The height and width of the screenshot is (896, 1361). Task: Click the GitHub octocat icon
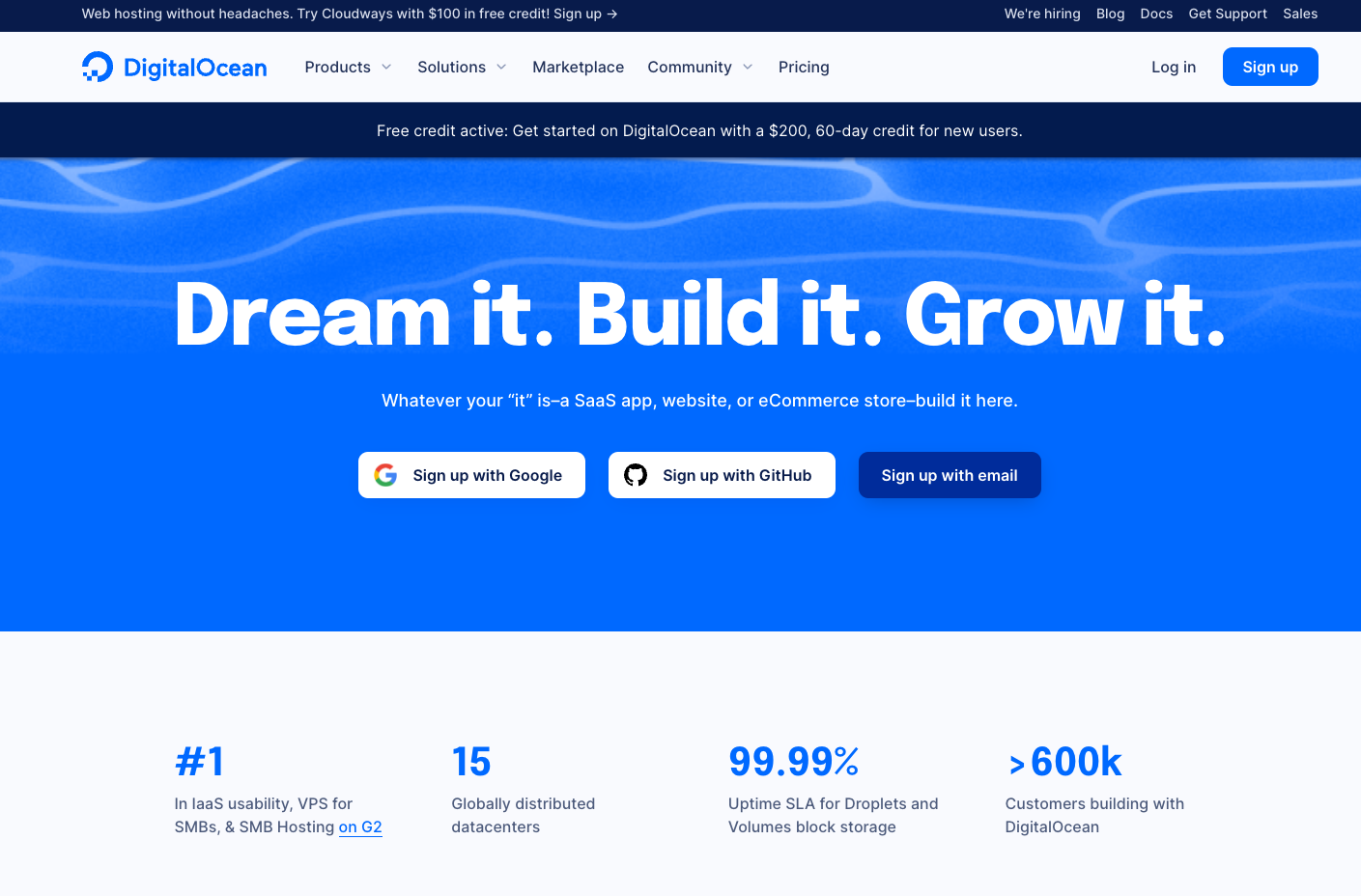636,475
